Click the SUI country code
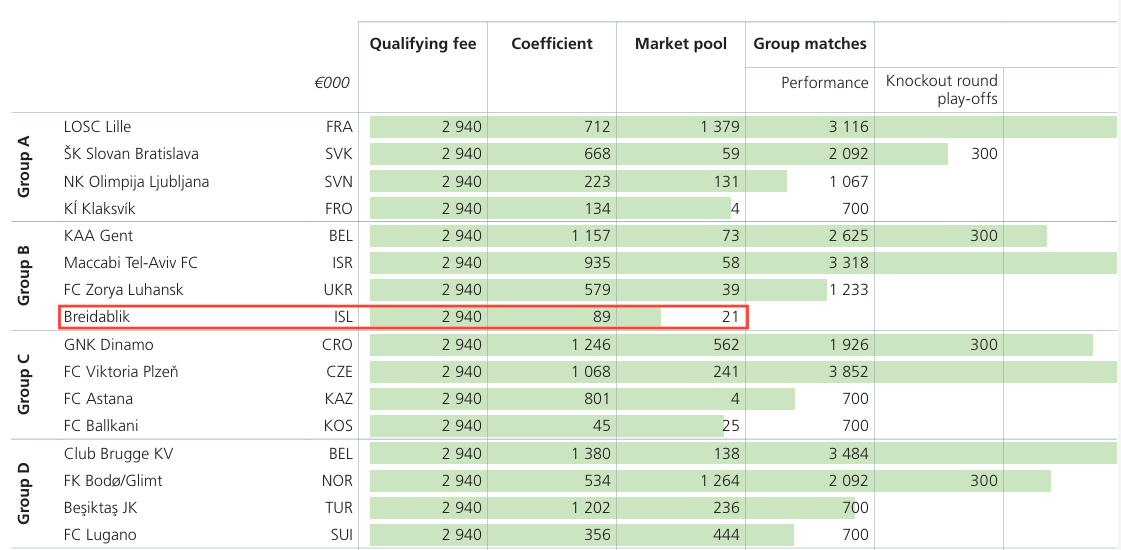Viewport: 1121px width, 550px height. click(341, 535)
